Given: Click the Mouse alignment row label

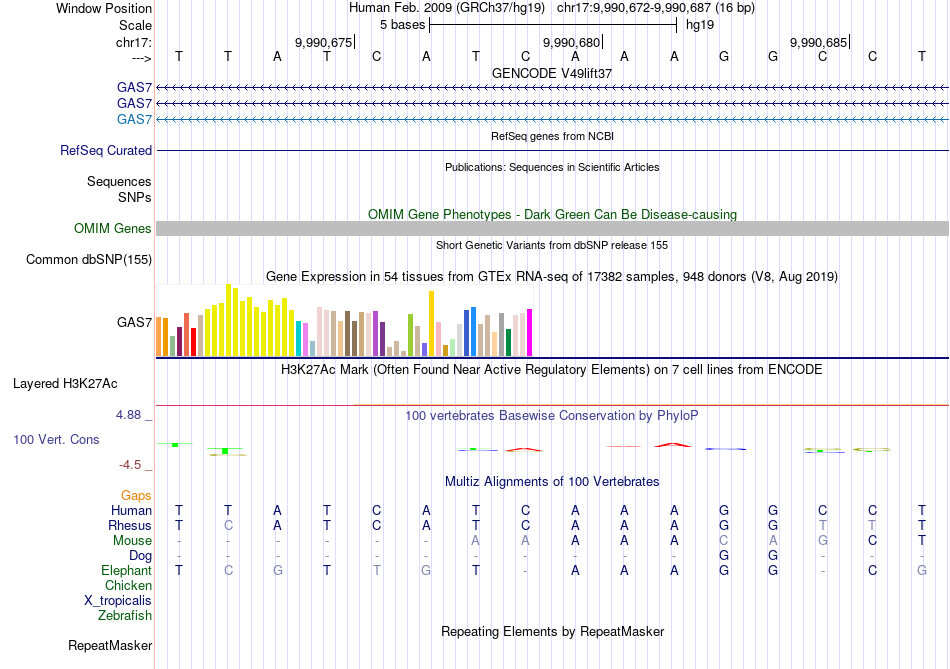Looking at the screenshot, I should 132,541.
